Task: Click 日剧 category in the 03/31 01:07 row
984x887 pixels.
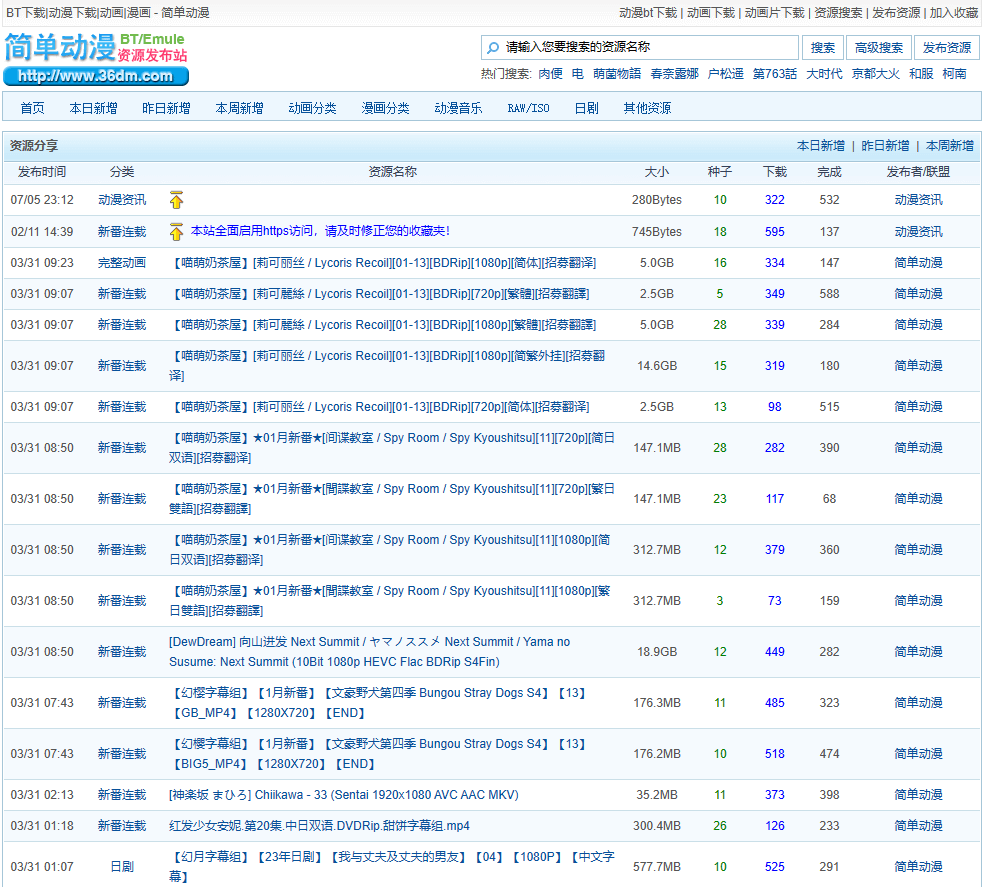Action: click(x=122, y=866)
